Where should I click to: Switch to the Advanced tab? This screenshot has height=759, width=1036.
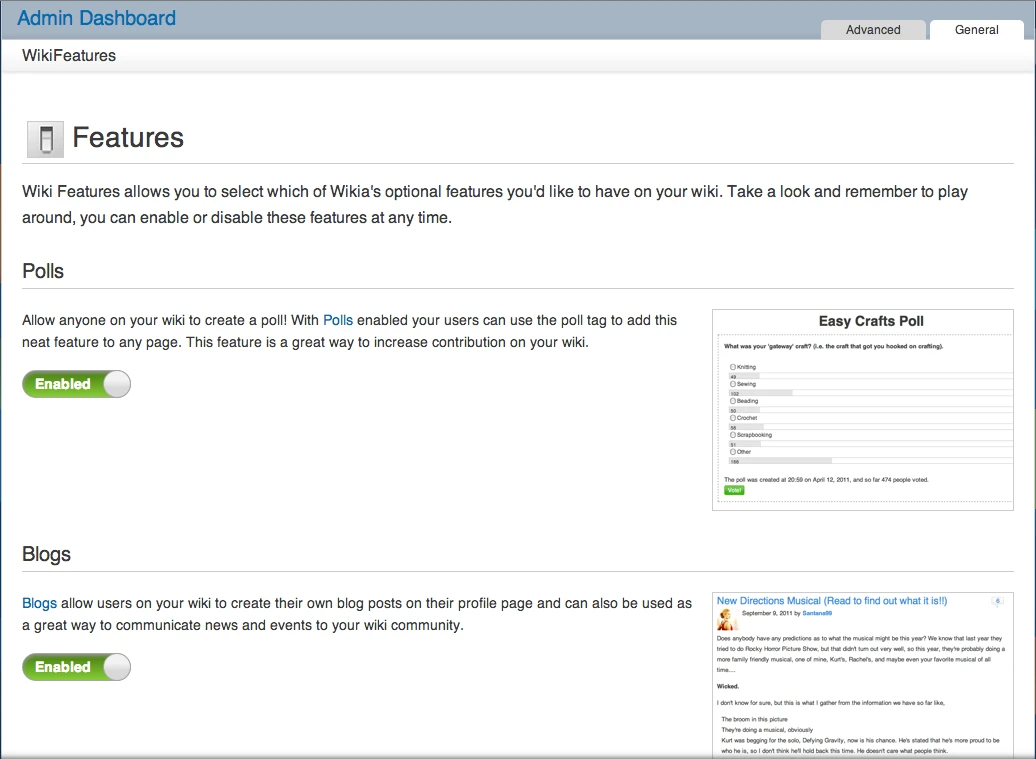(x=873, y=30)
